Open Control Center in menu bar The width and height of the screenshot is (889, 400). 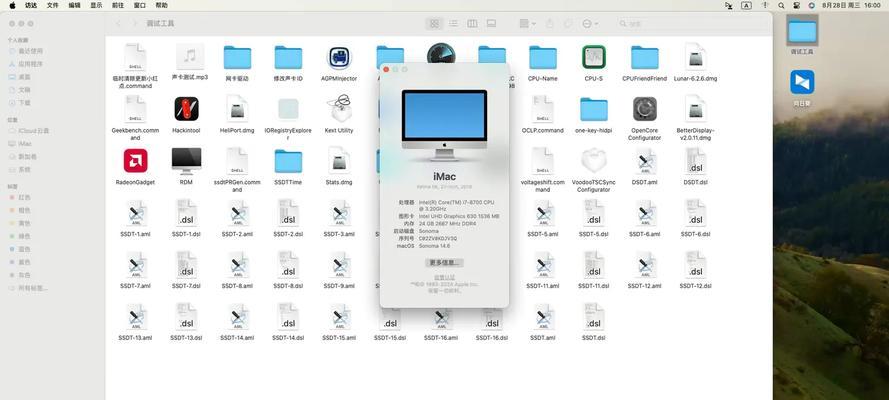click(x=797, y=5)
